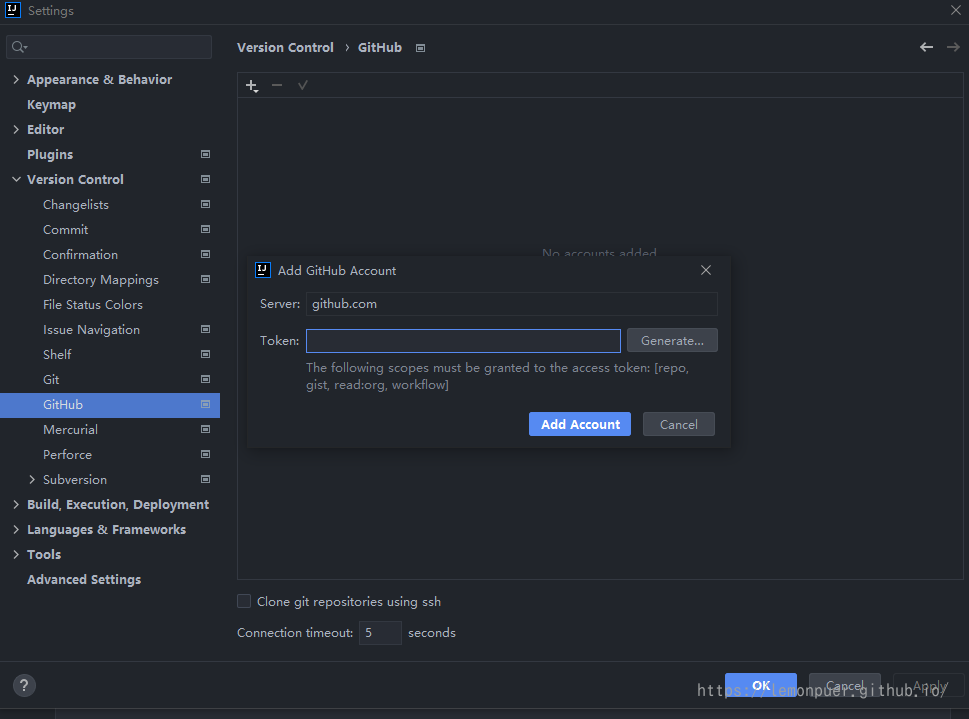The width and height of the screenshot is (969, 719).
Task: Select Commit settings
Action: tap(66, 229)
